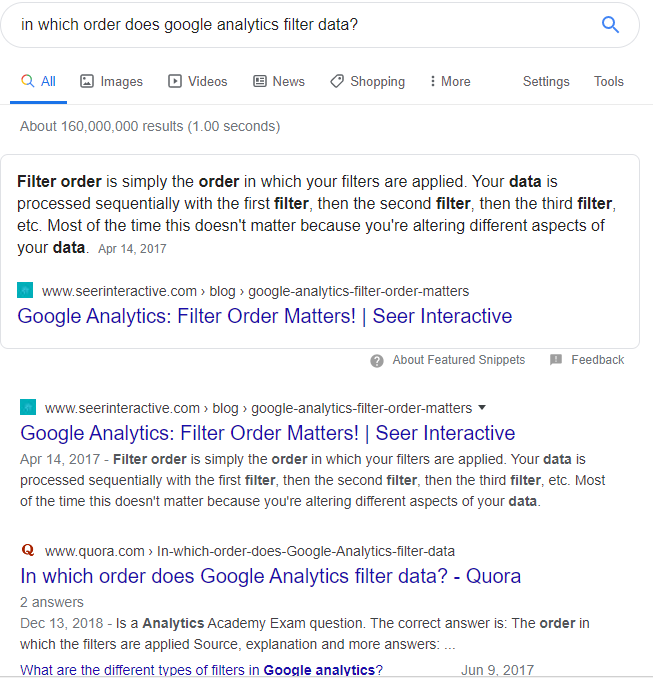Screen dimensions: 653x678
Task: Open the Quora result title link
Action: 270,576
